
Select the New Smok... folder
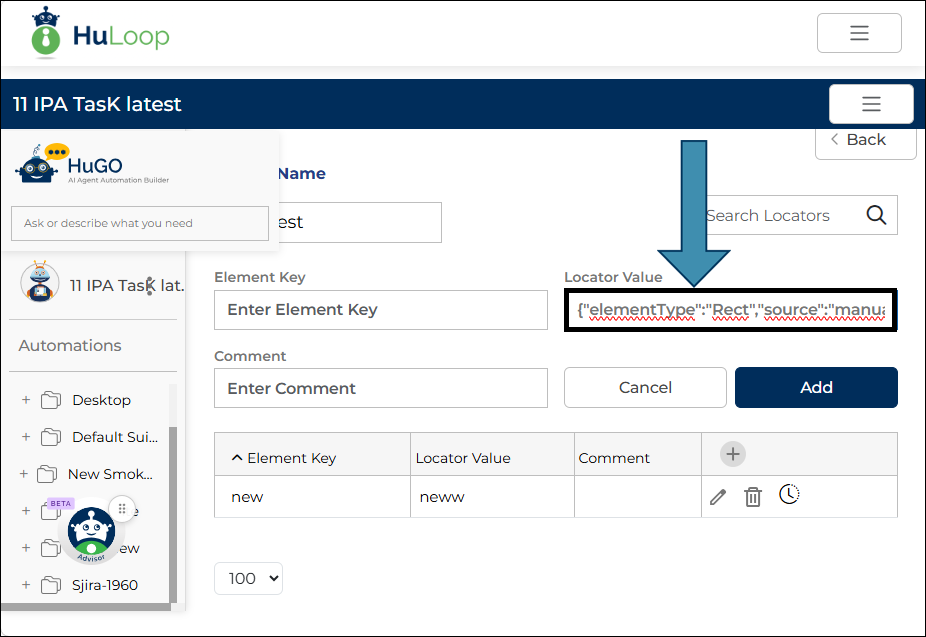110,474
